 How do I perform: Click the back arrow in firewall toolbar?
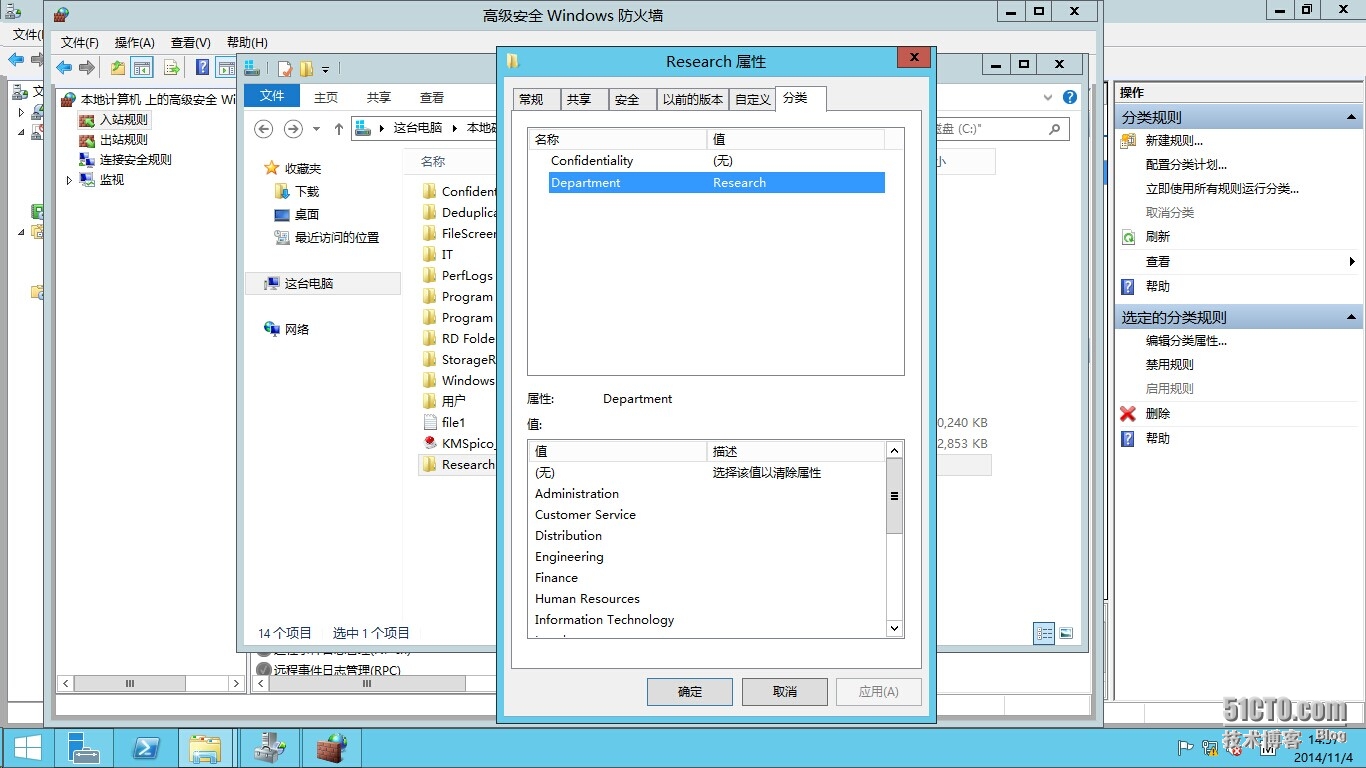coord(64,68)
